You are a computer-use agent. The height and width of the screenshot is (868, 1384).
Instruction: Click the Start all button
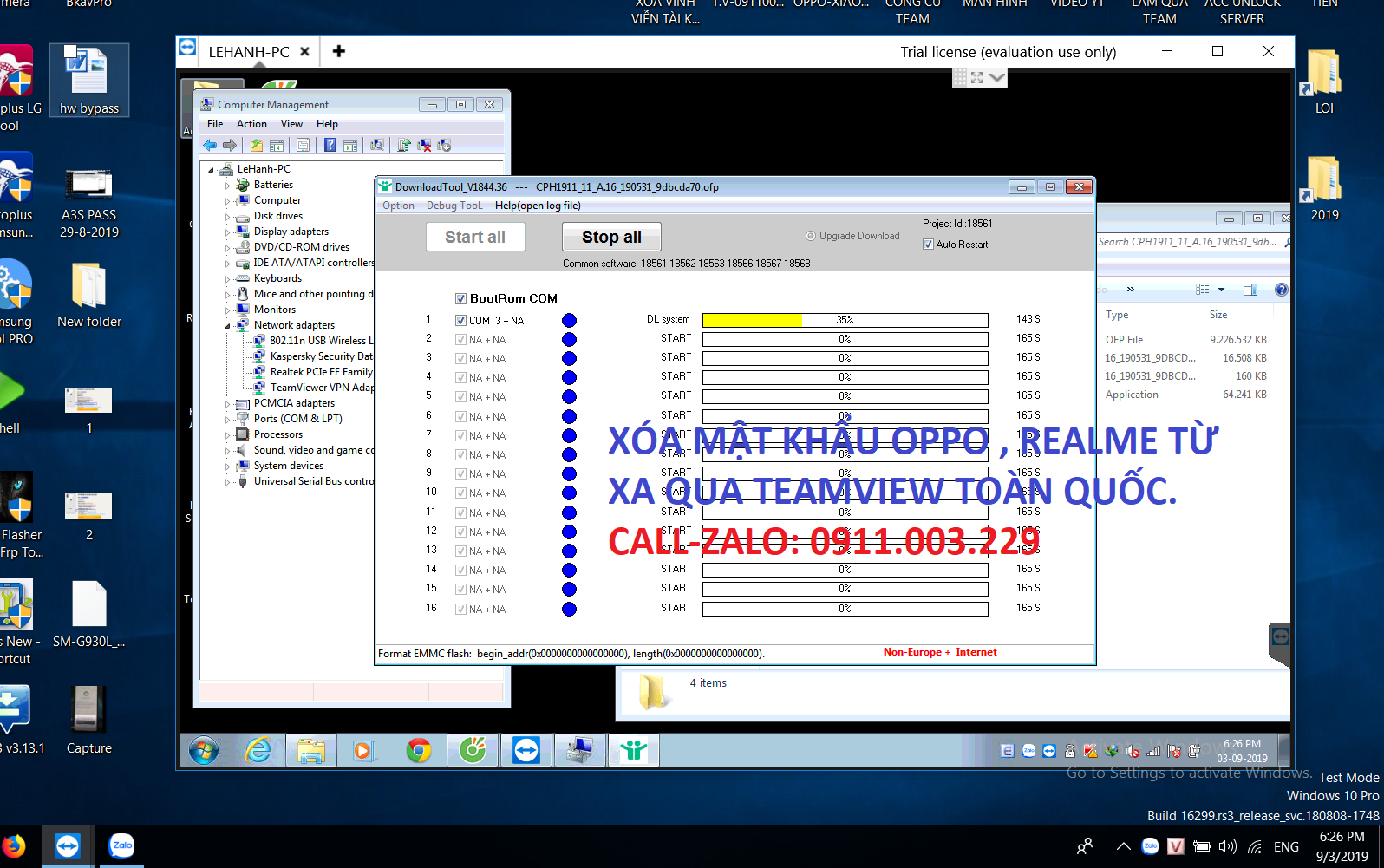475,237
